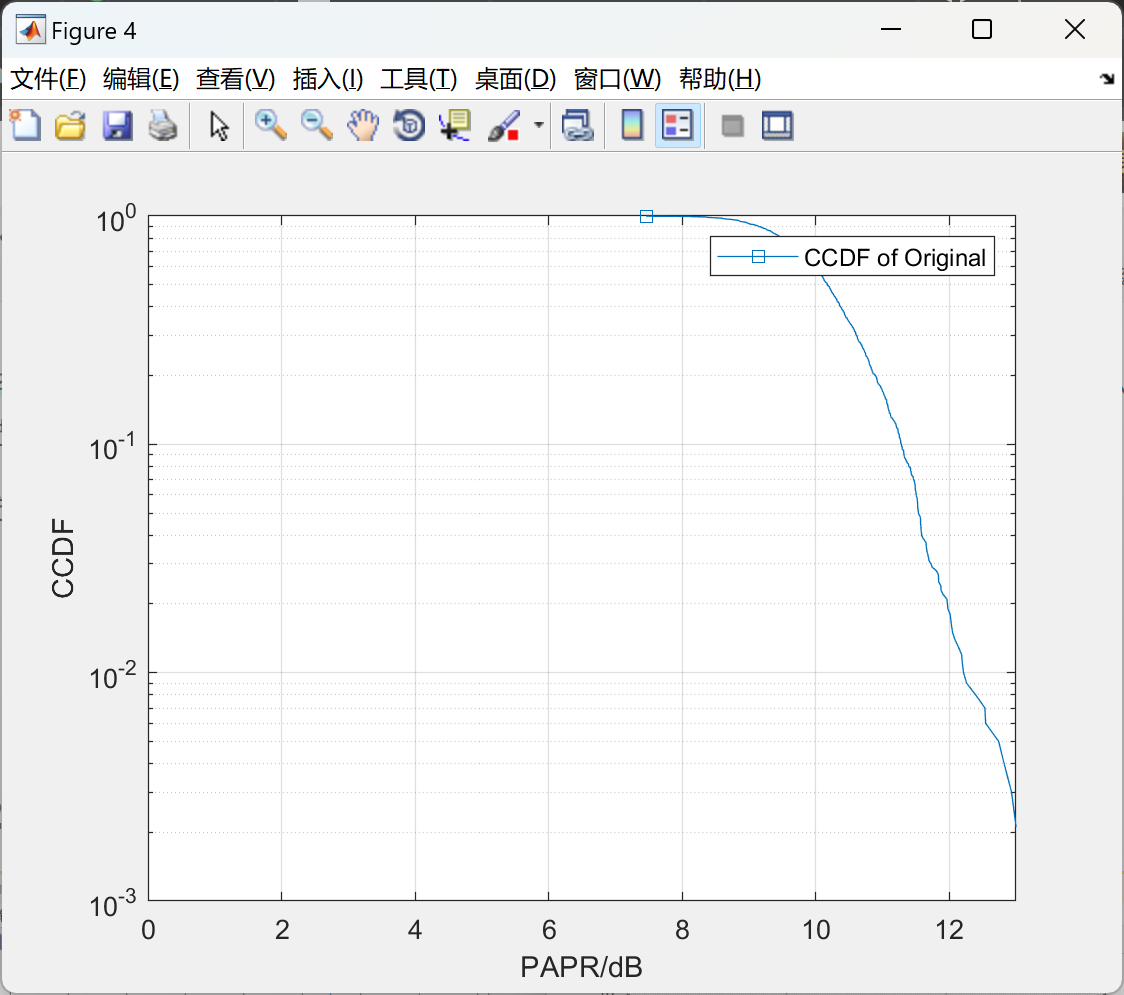The width and height of the screenshot is (1124, 995).
Task: Open the 窗口(W) menu
Action: (x=617, y=79)
